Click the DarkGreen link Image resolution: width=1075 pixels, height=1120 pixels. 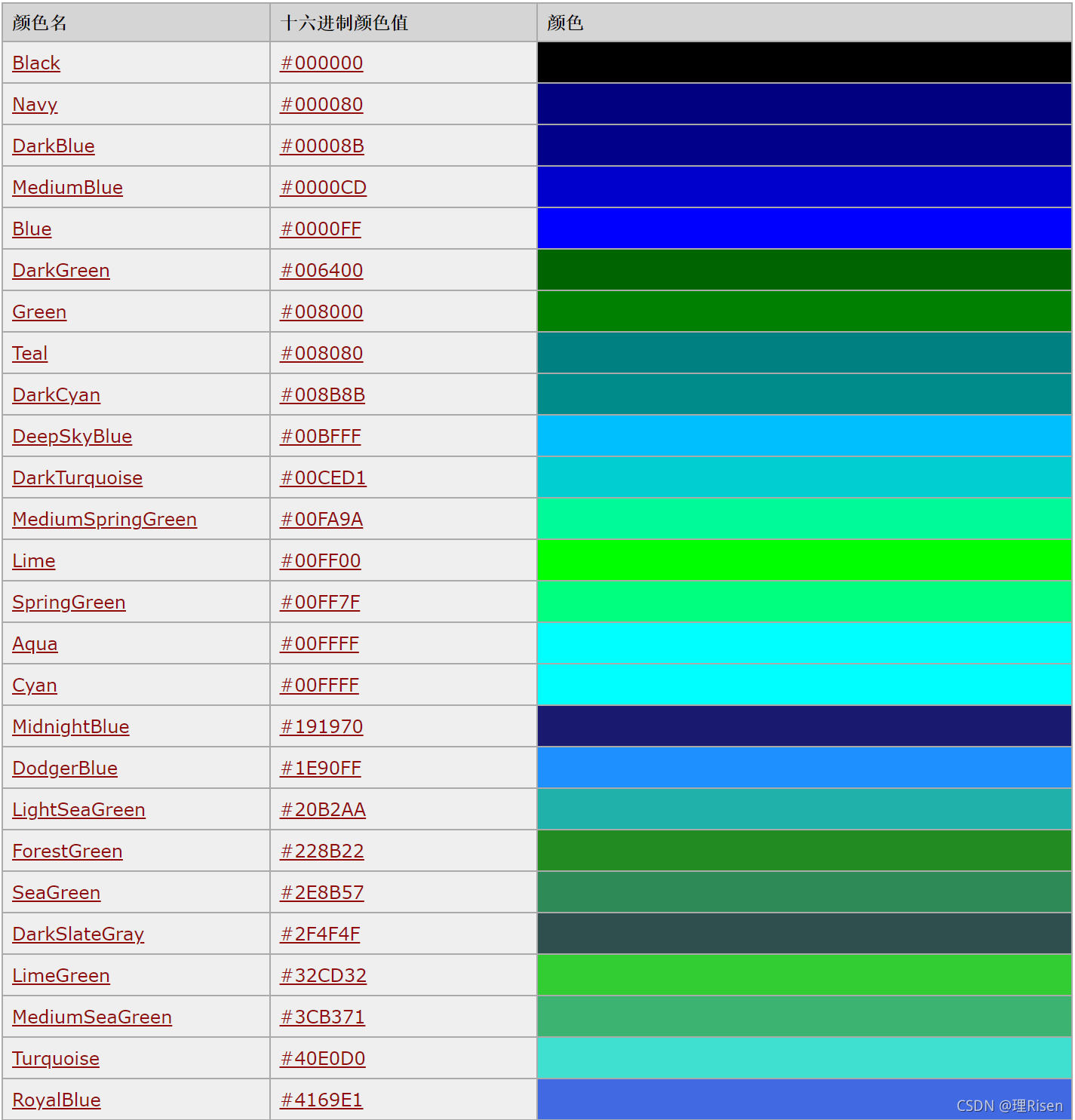click(61, 271)
